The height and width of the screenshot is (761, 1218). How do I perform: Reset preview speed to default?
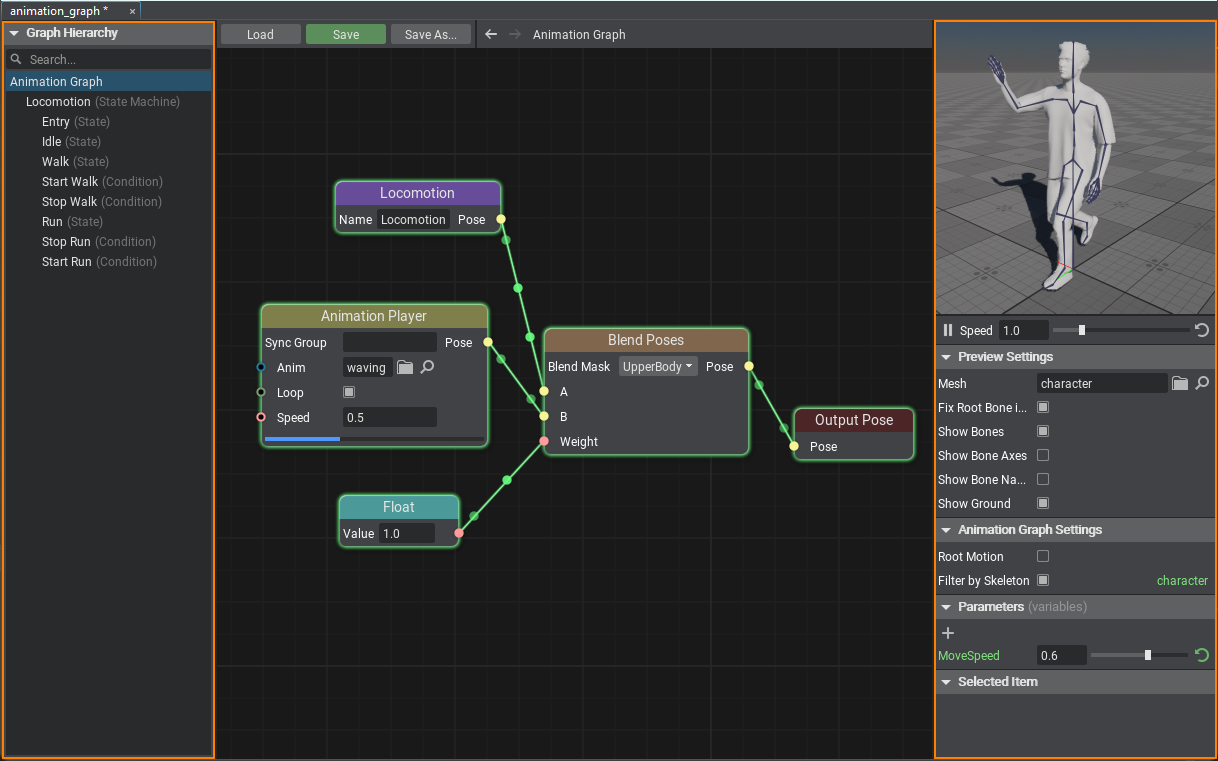1202,330
